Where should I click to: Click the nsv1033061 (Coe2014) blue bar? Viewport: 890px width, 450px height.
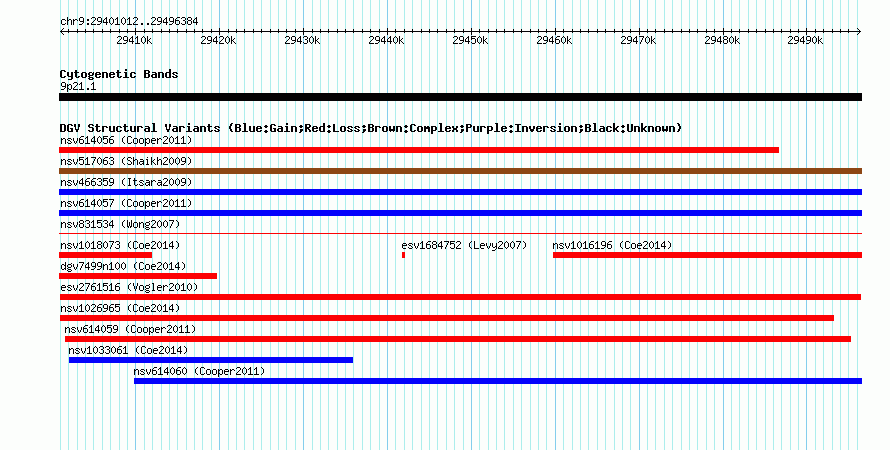[211, 360]
